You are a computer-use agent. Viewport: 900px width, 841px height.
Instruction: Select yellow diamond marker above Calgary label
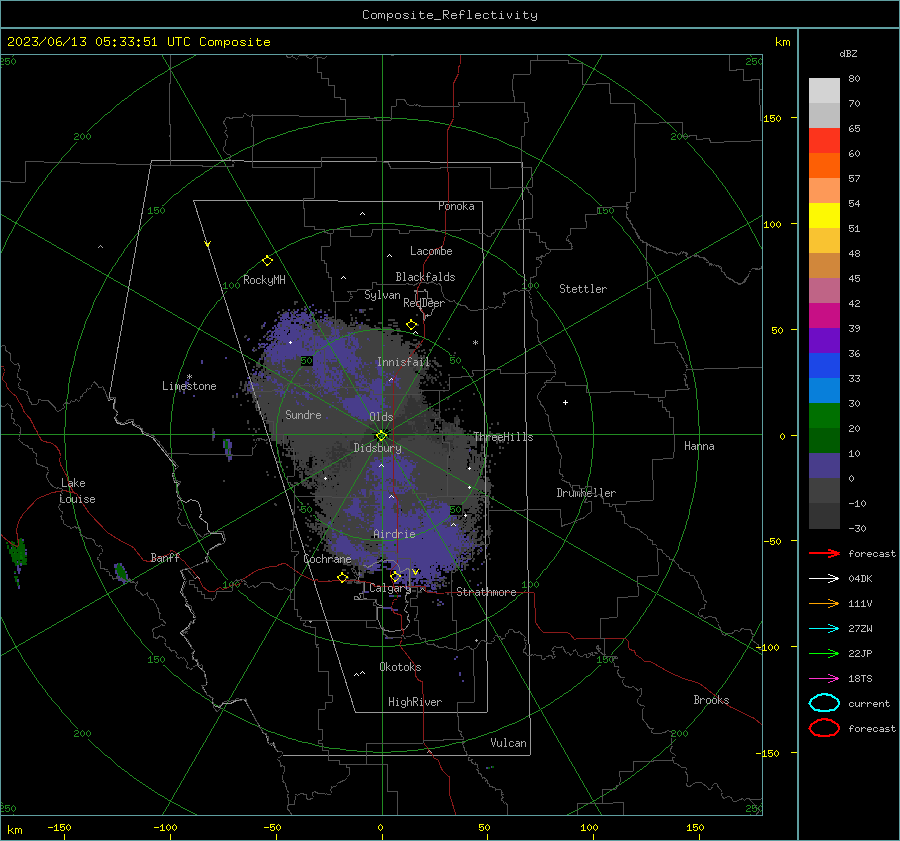coord(395,576)
